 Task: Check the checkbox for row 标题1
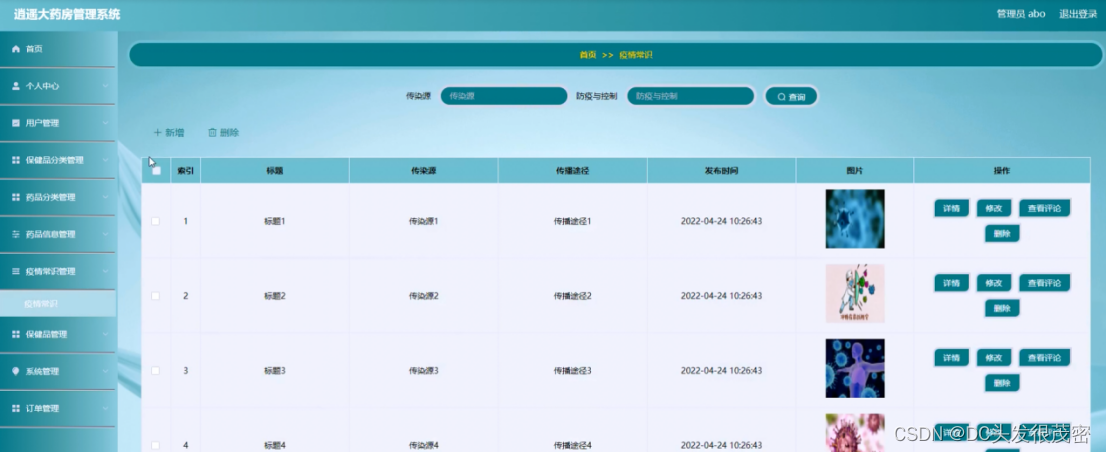click(156, 221)
